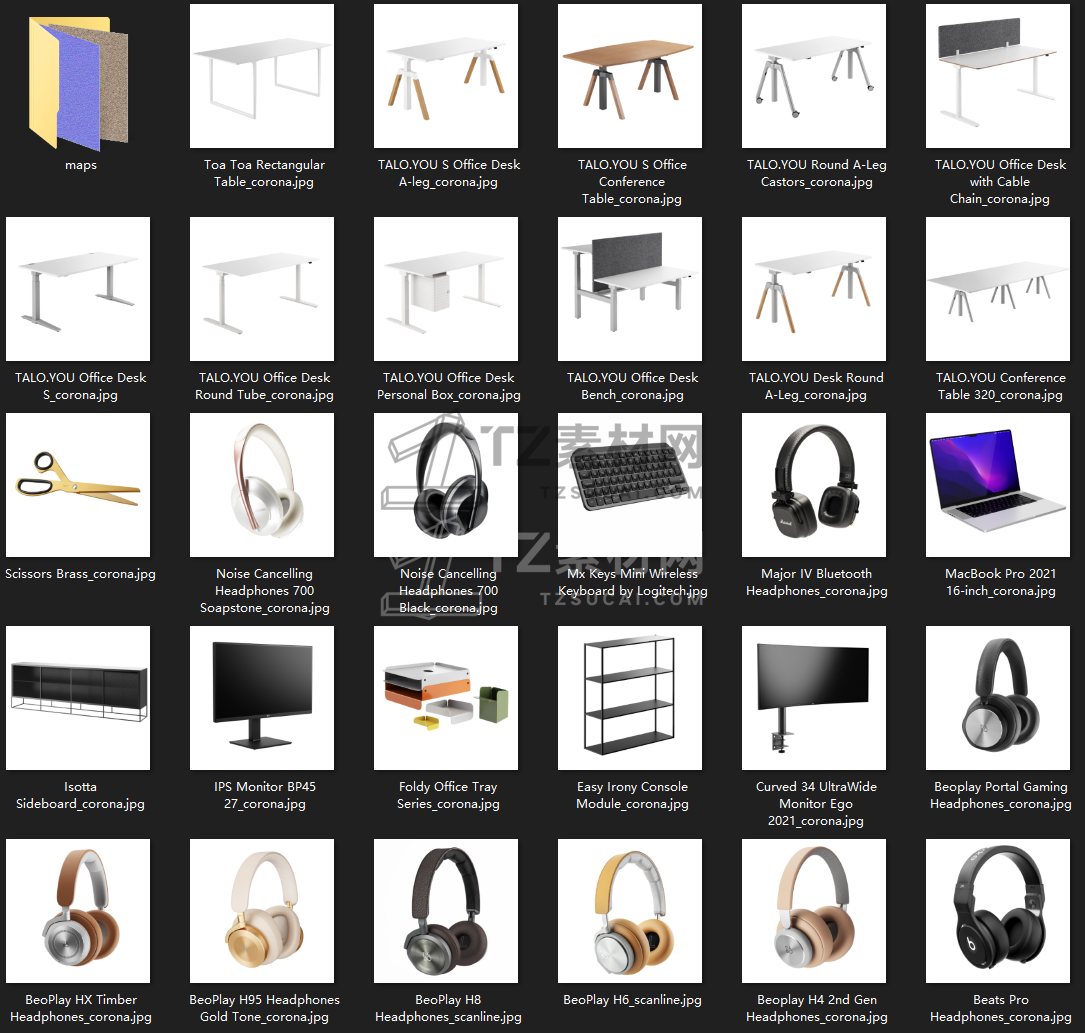Click BeoPlay H95 Headphones Gold Tone thumbnail
Image resolution: width=1085 pixels, height=1033 pixels.
262,911
